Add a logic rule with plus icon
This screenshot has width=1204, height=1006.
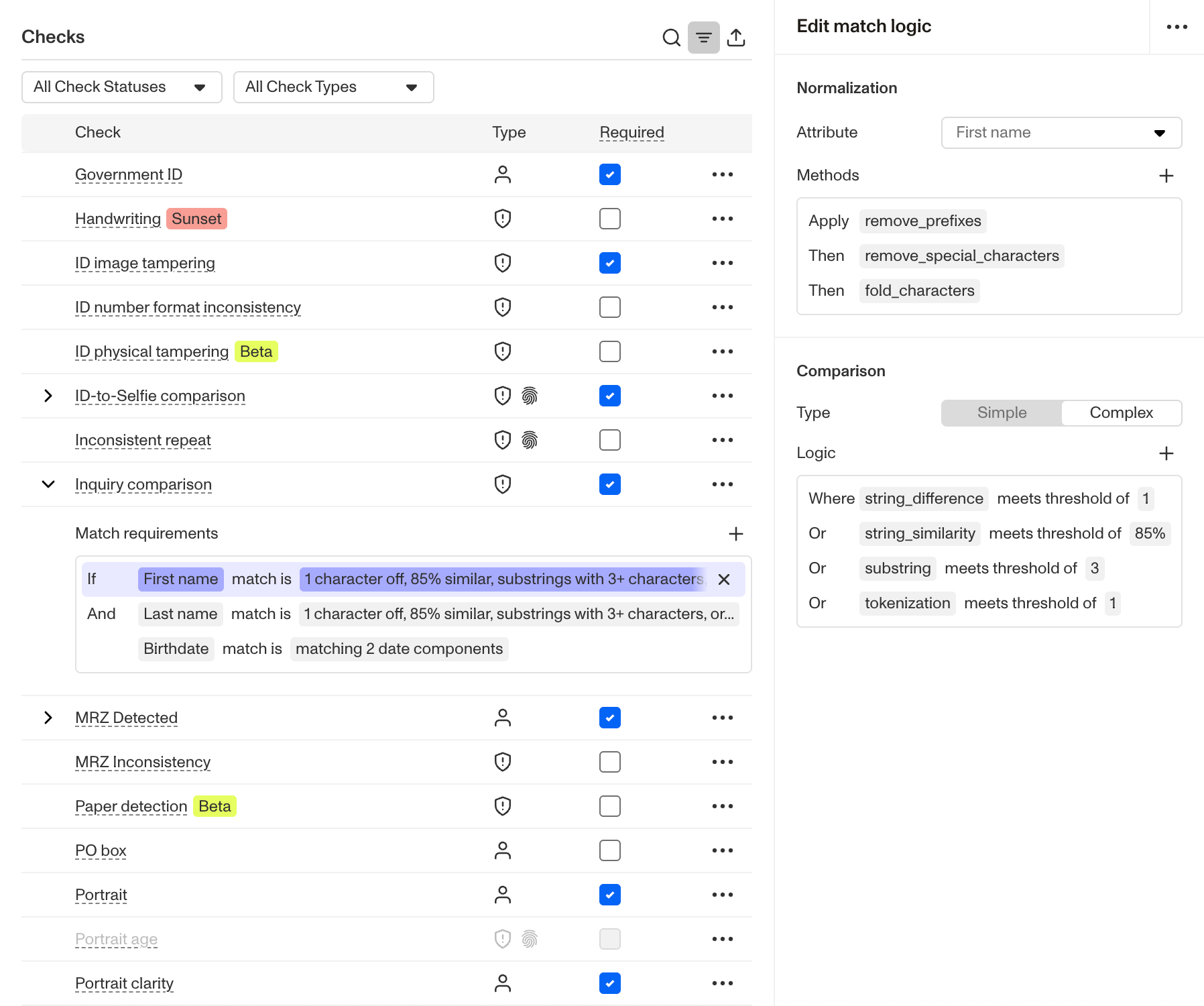click(1166, 453)
